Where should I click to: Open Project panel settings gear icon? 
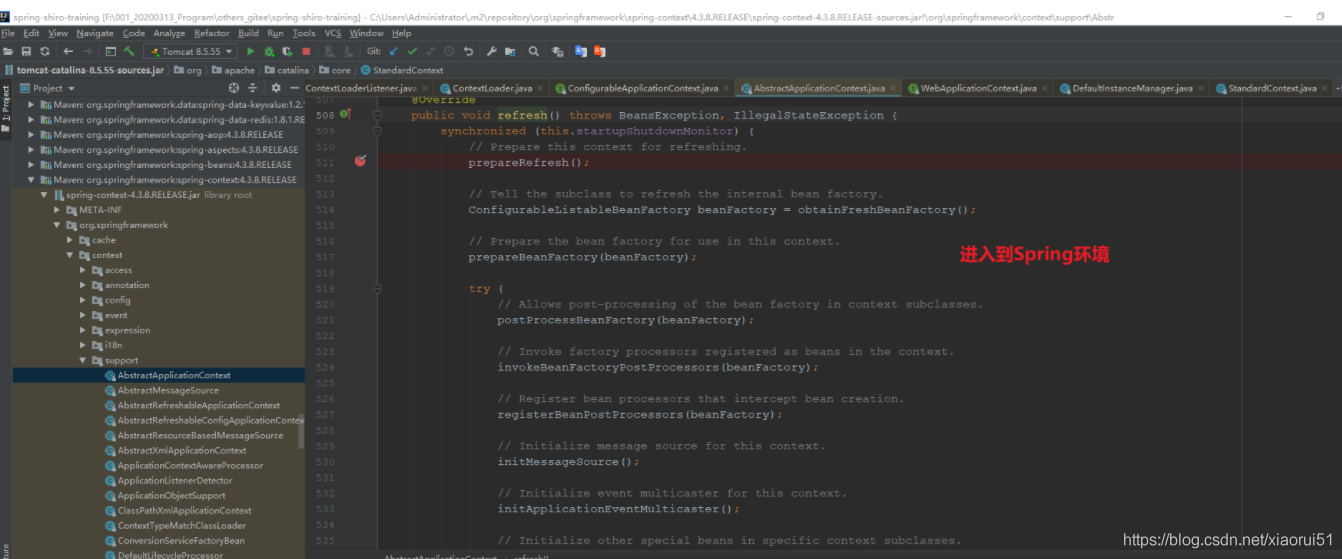coord(276,88)
